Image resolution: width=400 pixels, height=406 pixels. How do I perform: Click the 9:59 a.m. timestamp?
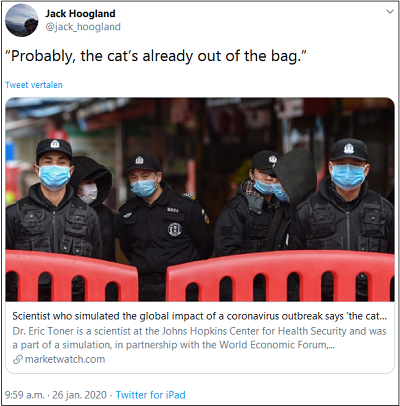[24, 395]
